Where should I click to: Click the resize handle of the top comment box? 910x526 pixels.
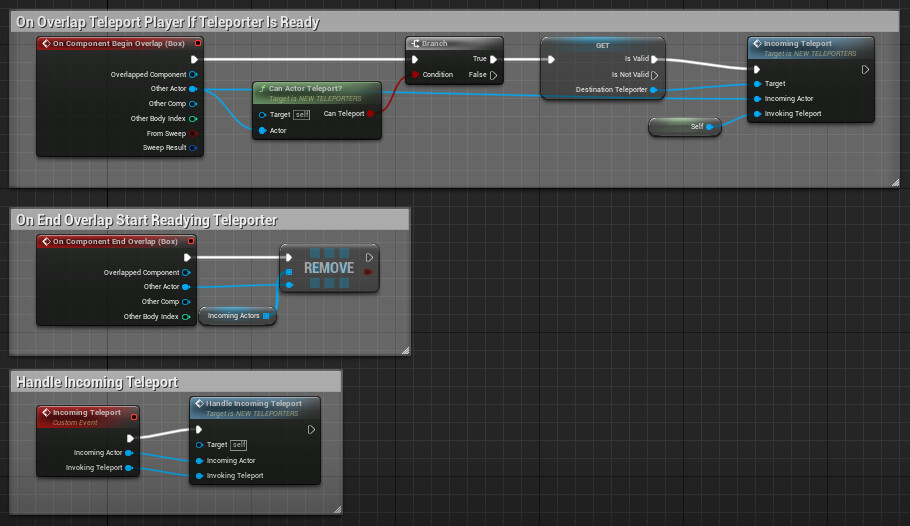[895, 182]
